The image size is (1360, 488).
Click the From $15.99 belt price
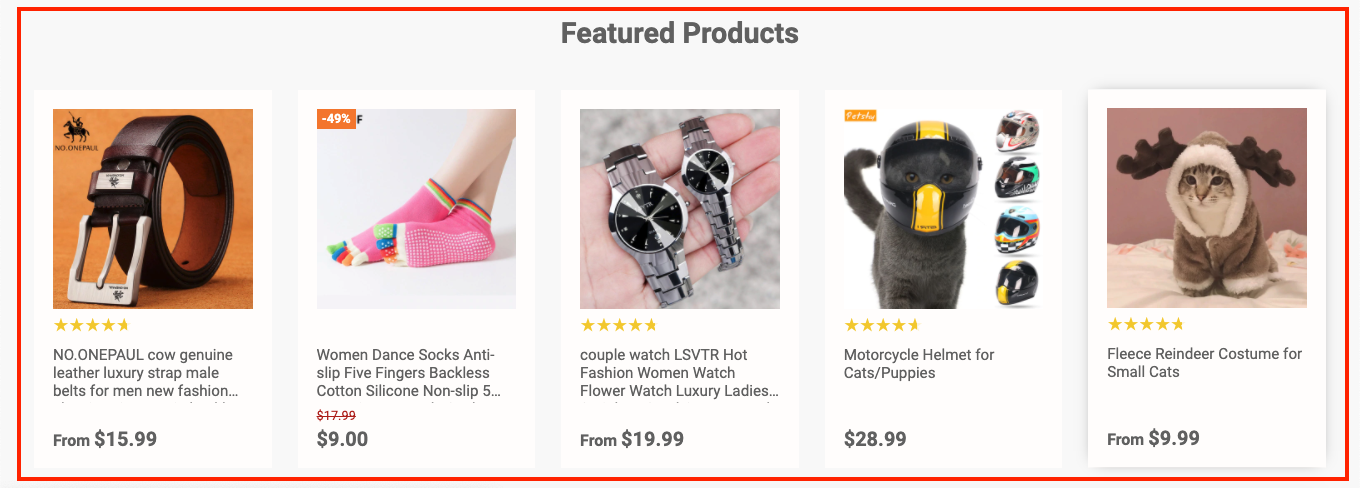[105, 439]
